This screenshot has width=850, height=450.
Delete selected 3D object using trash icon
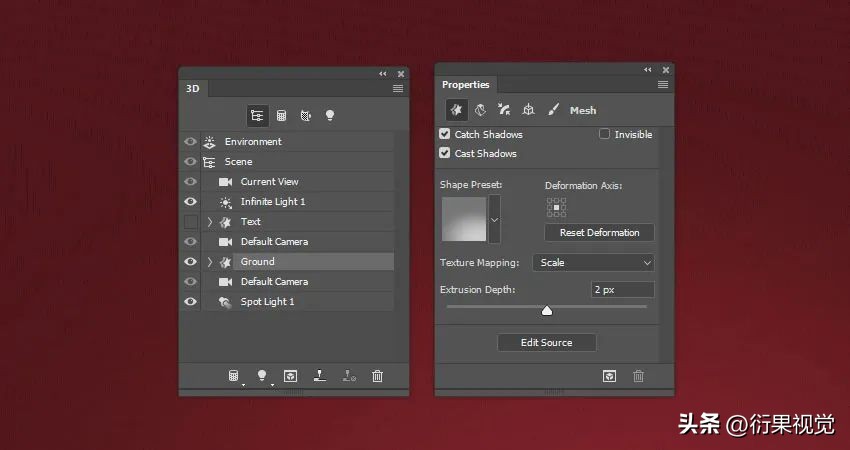click(x=377, y=376)
